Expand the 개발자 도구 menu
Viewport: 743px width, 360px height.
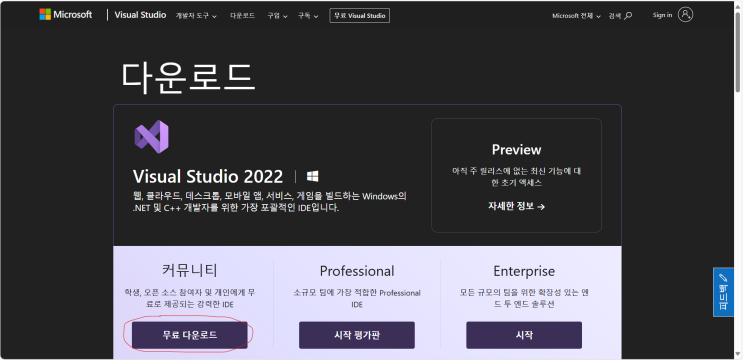196,16
